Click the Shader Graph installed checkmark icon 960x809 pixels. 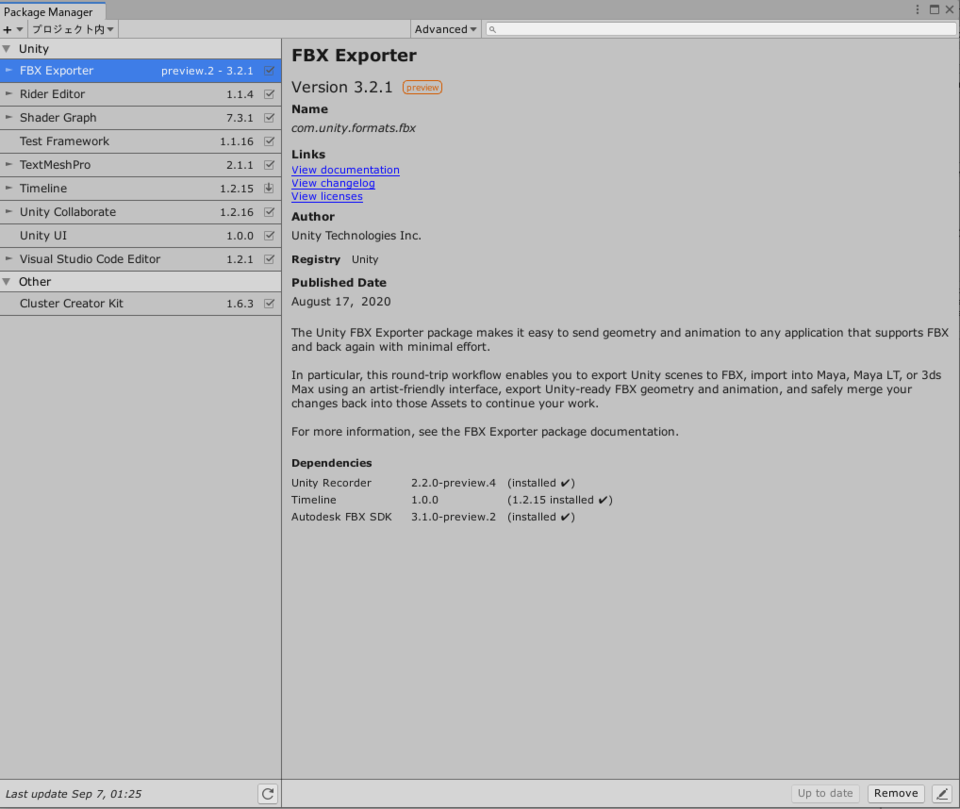[x=269, y=118]
